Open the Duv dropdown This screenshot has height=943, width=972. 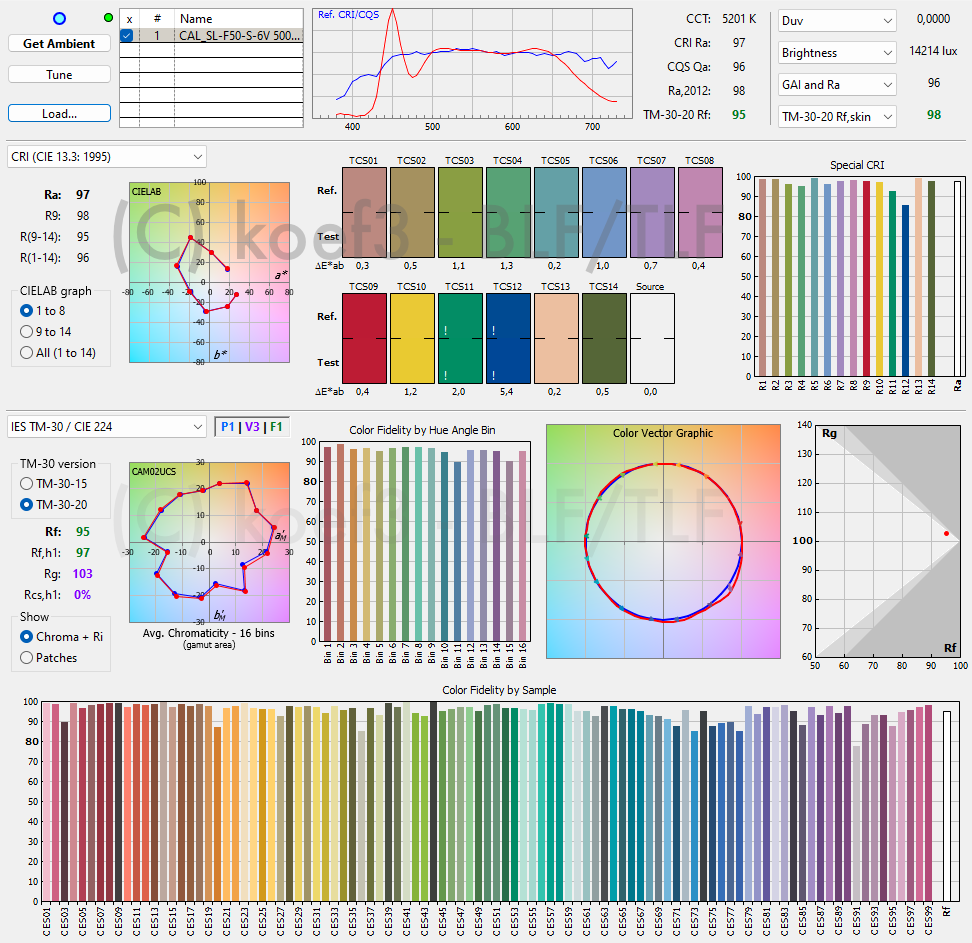click(837, 21)
